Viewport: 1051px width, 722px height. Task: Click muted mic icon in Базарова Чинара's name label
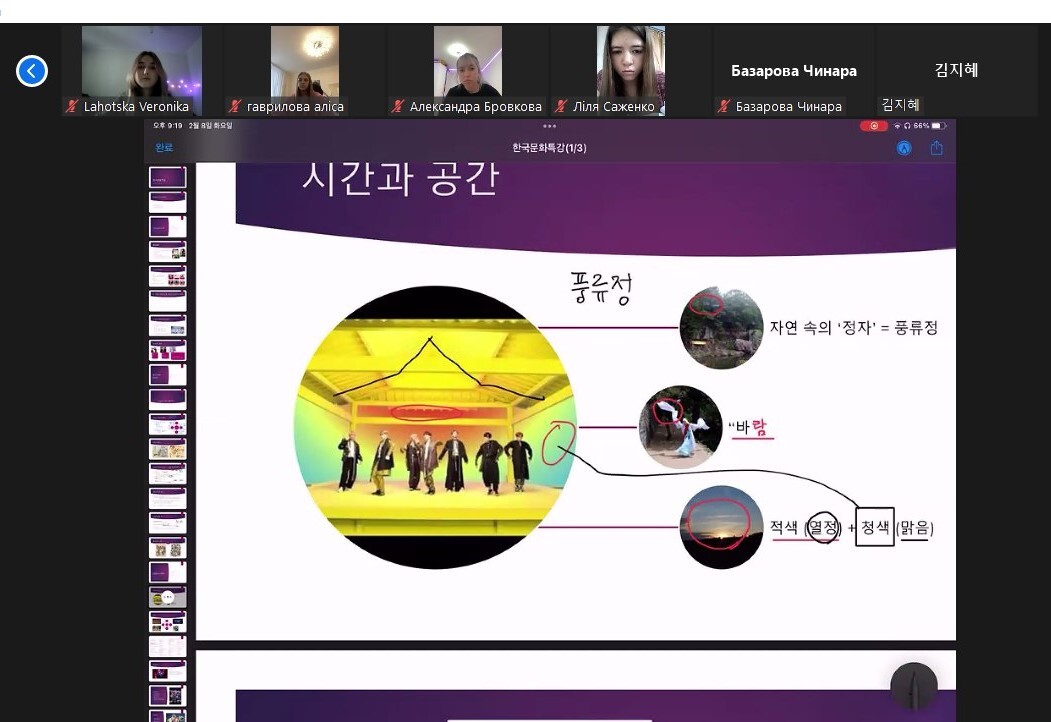723,106
